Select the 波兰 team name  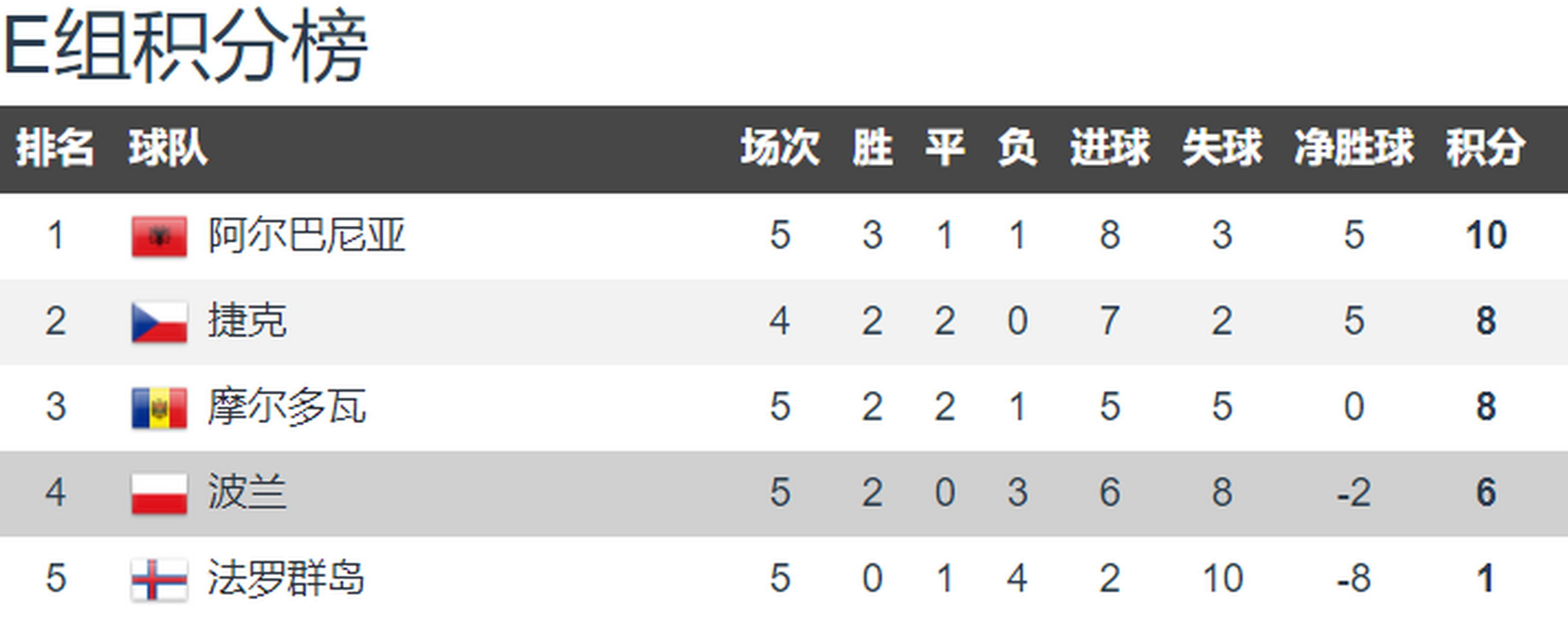pos(247,492)
